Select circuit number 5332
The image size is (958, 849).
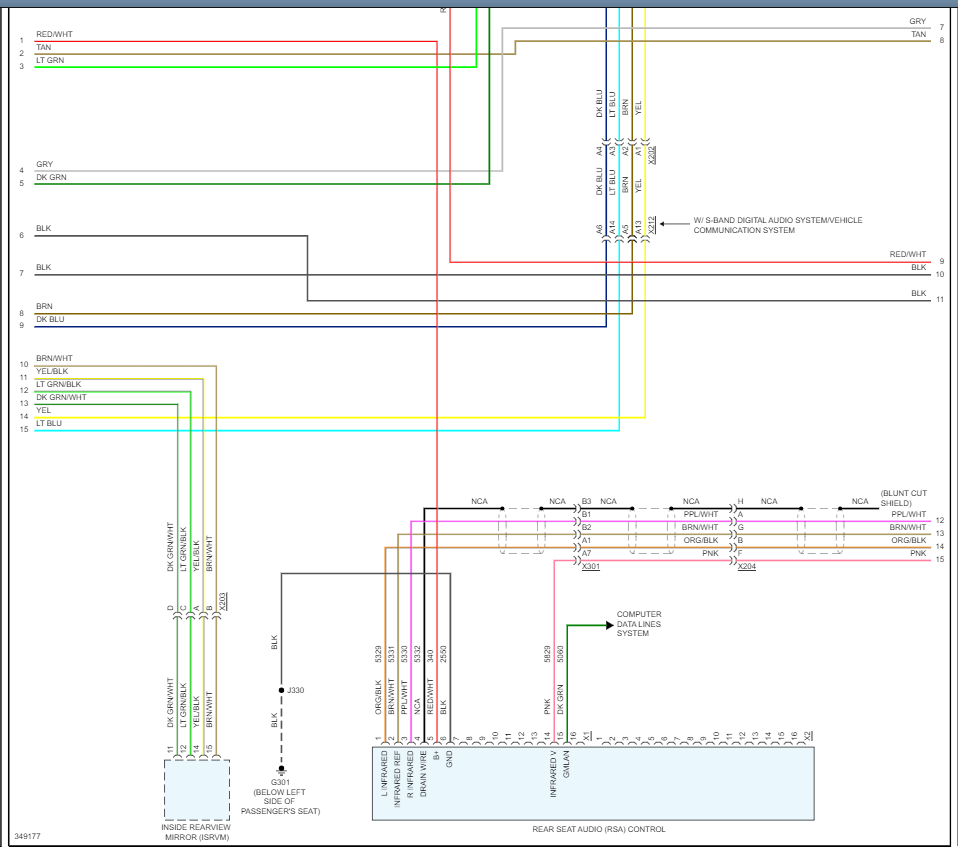point(417,654)
